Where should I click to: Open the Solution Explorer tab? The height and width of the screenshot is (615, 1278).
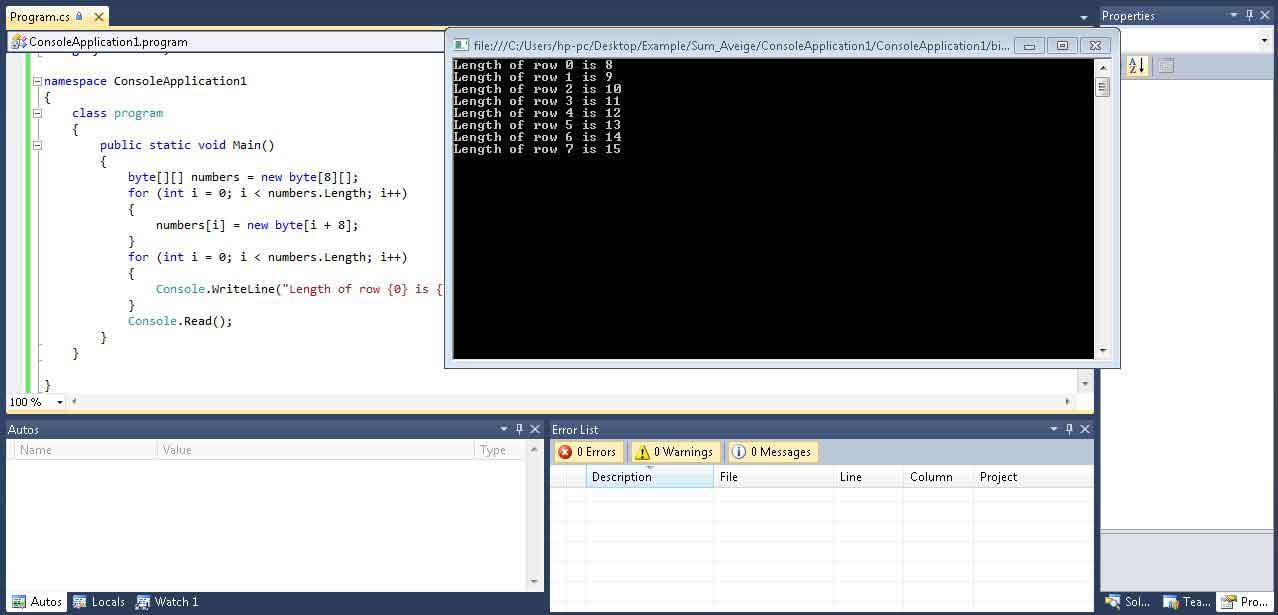pos(1127,602)
